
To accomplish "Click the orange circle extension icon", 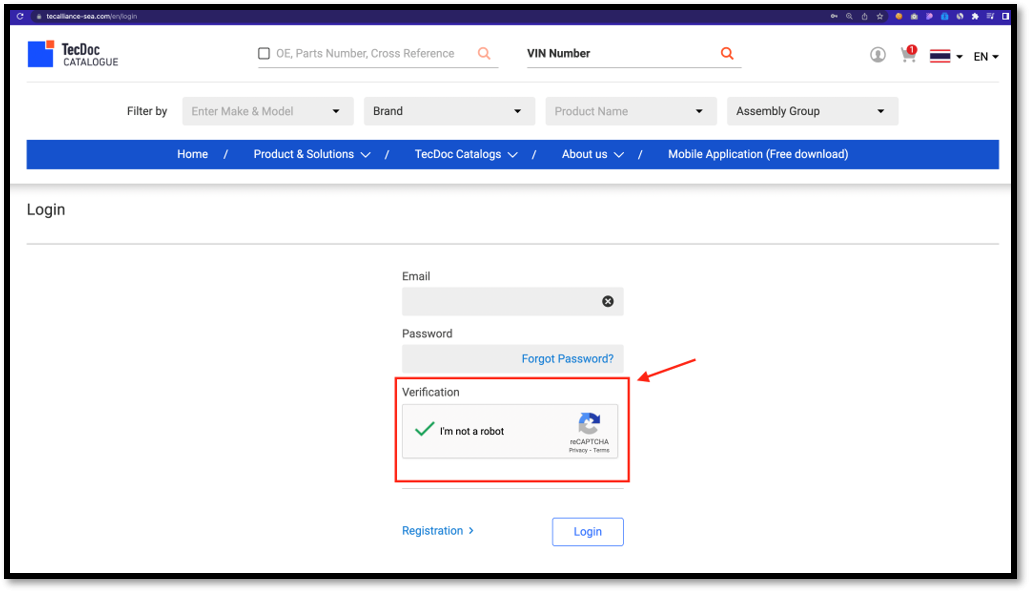I will click(899, 16).
